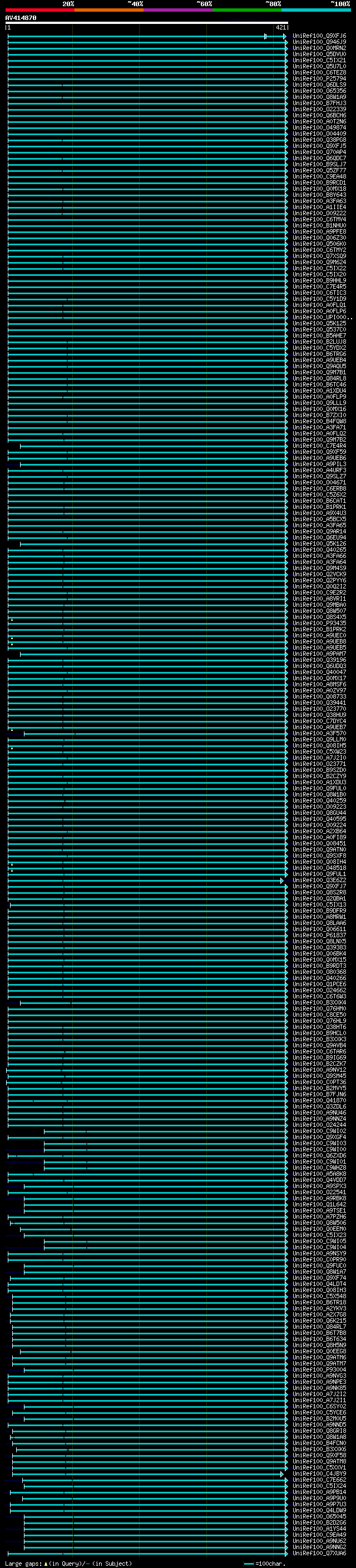Select hit label UniRef100_B7FHJ3
Screen dimensions: 356x1568
click(x=319, y=103)
